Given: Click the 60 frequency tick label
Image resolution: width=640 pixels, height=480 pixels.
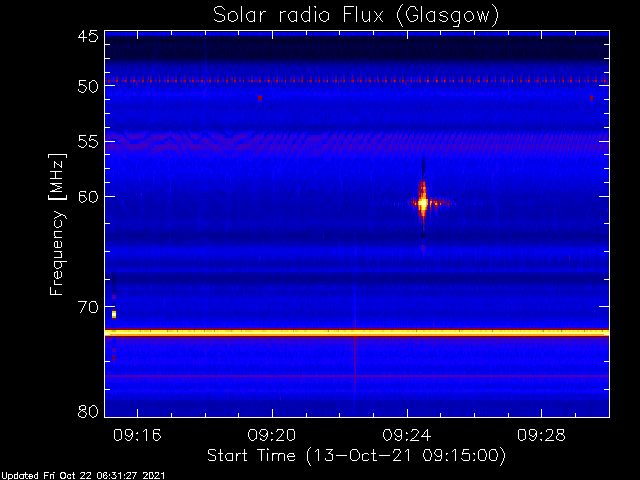Looking at the screenshot, I should [x=88, y=197].
